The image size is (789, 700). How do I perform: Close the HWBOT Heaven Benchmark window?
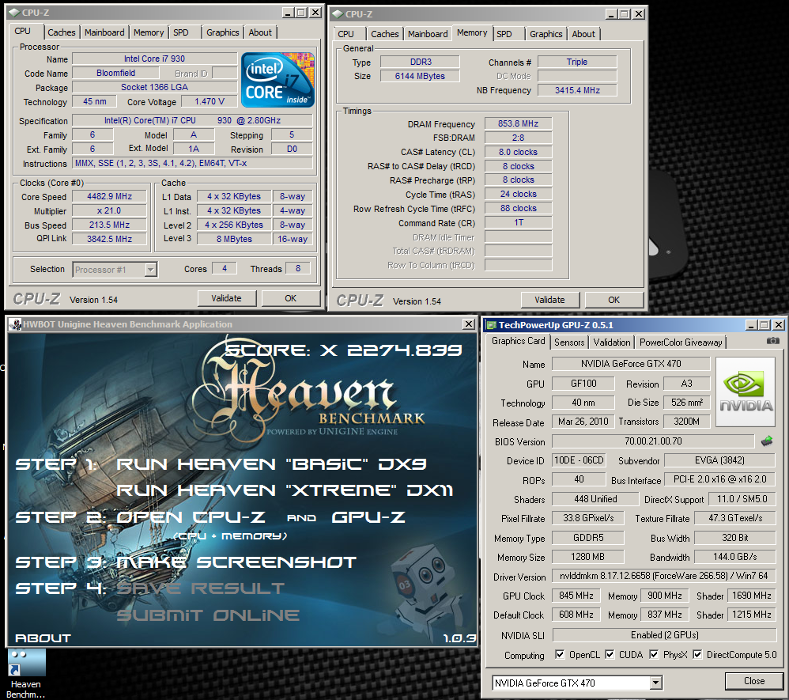(x=468, y=324)
